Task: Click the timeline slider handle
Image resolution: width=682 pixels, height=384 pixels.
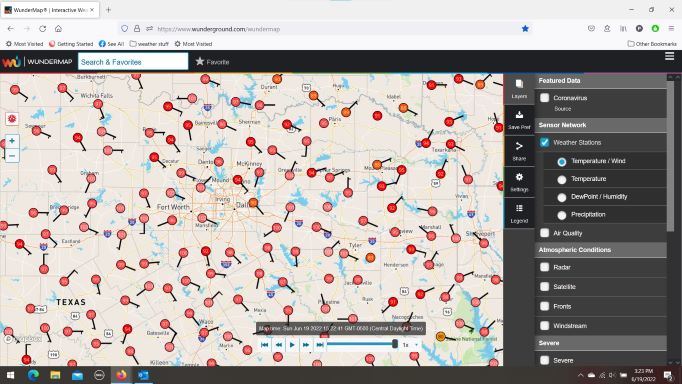Action: pos(395,344)
